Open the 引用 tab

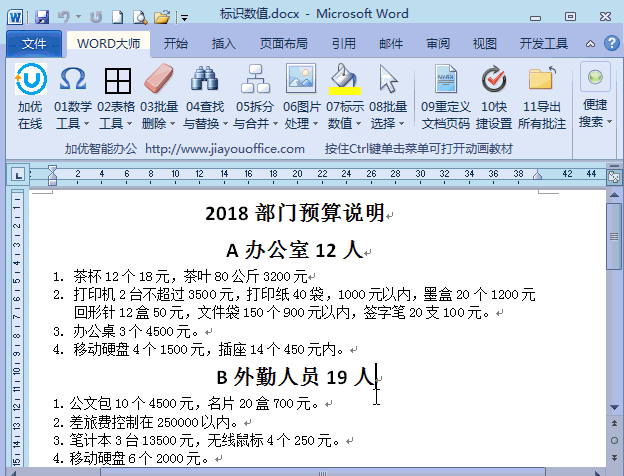coord(344,43)
